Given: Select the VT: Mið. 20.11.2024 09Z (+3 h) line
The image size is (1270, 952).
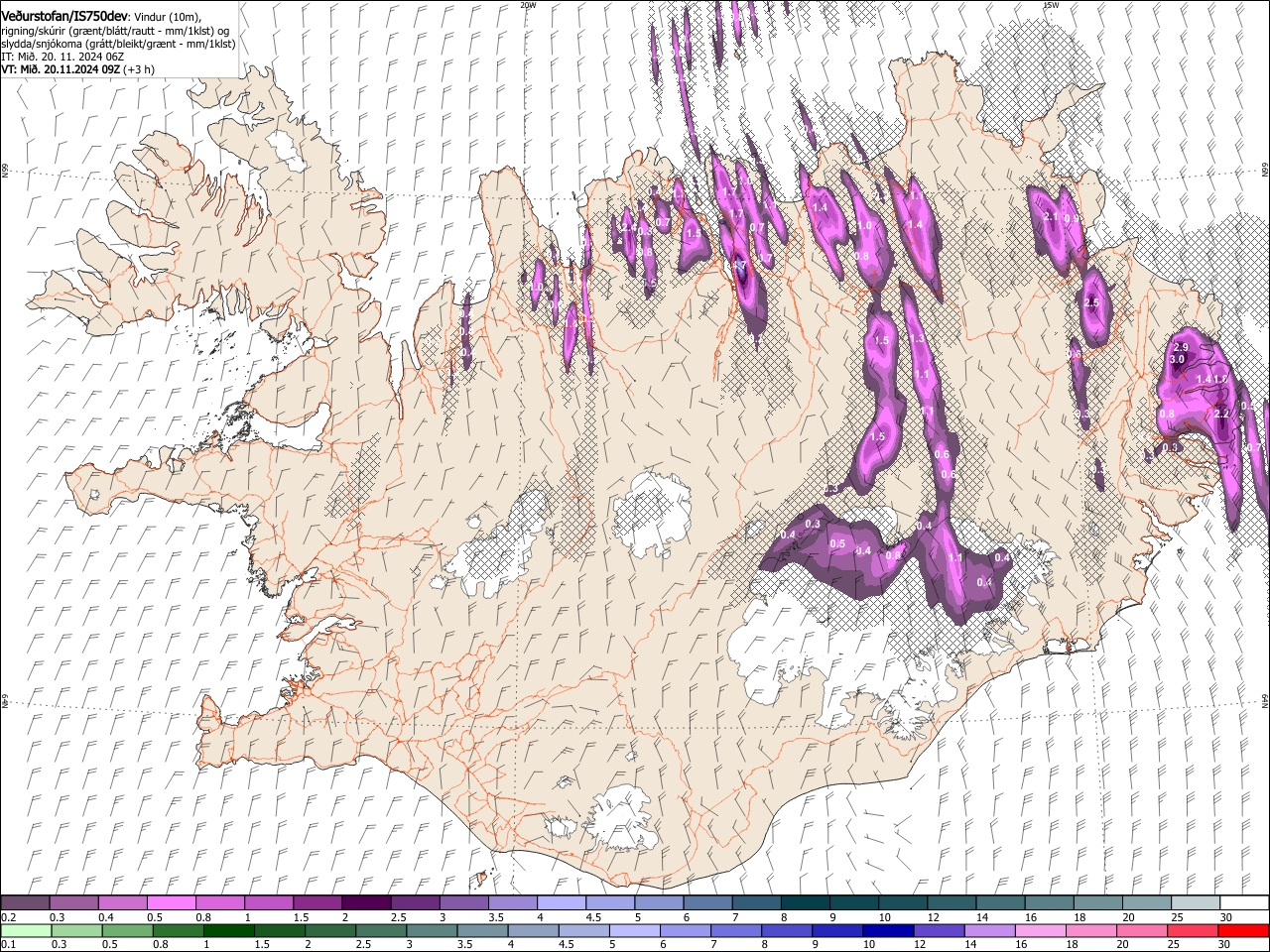Looking at the screenshot, I should coord(77,70).
